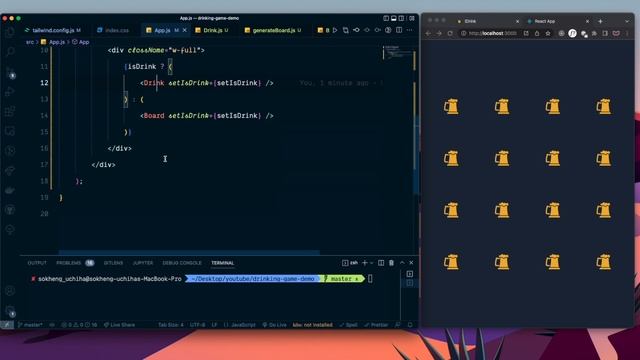
Task: Open errors and warnings count in status bar
Action: (79, 325)
